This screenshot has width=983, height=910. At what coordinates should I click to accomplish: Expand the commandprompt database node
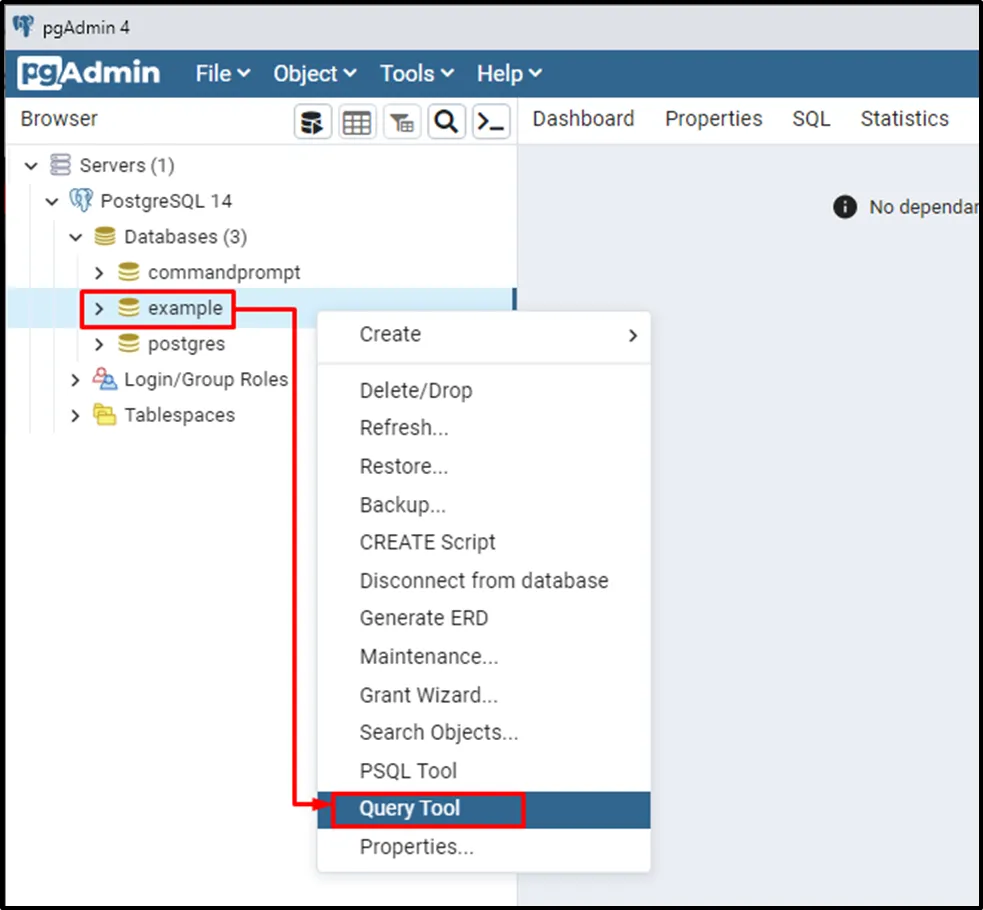click(x=98, y=273)
